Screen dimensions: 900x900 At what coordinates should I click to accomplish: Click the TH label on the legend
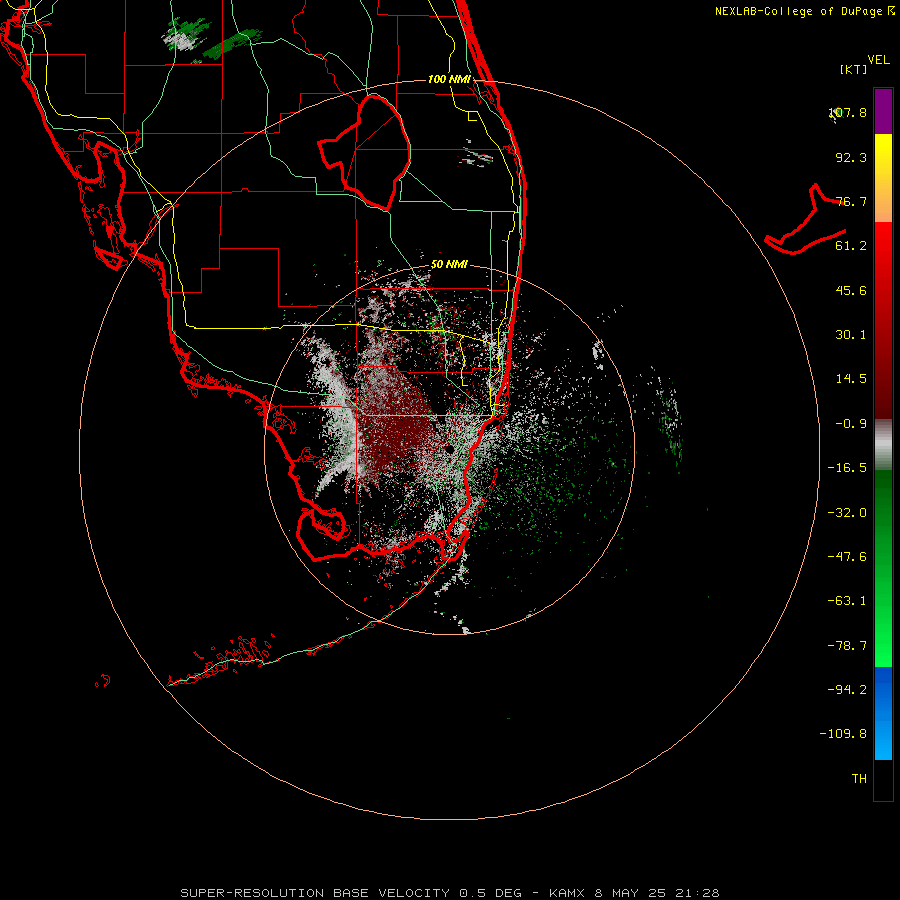pos(859,779)
